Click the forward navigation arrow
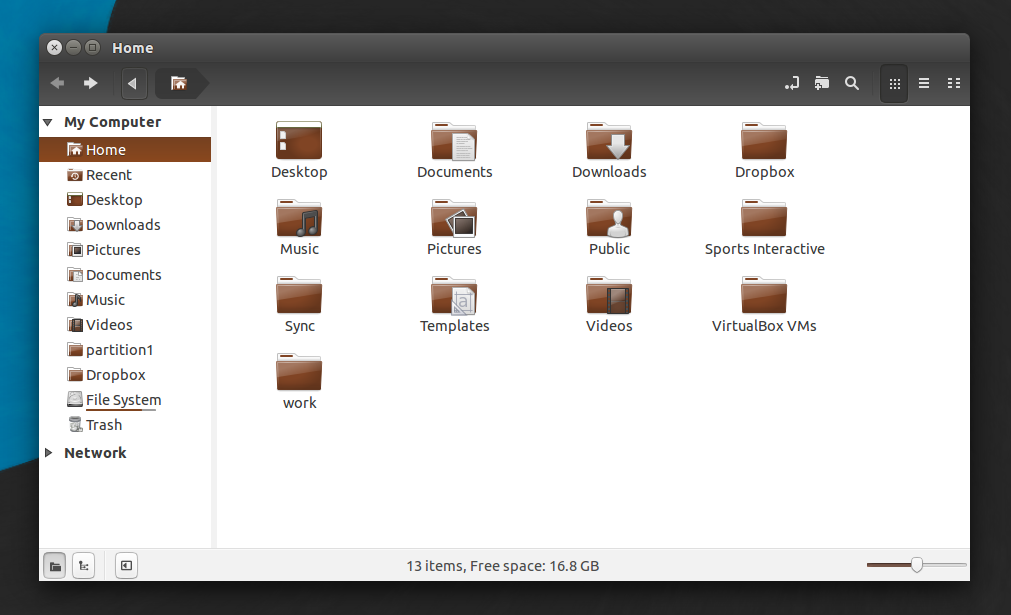Image resolution: width=1011 pixels, height=615 pixels. click(90, 83)
